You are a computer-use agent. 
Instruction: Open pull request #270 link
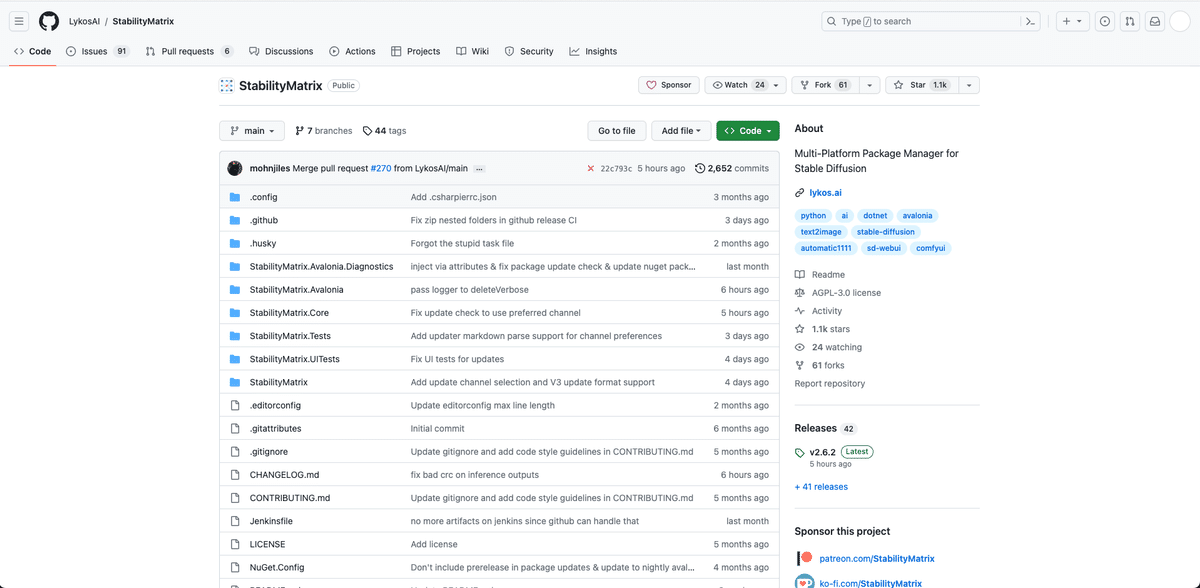381,168
